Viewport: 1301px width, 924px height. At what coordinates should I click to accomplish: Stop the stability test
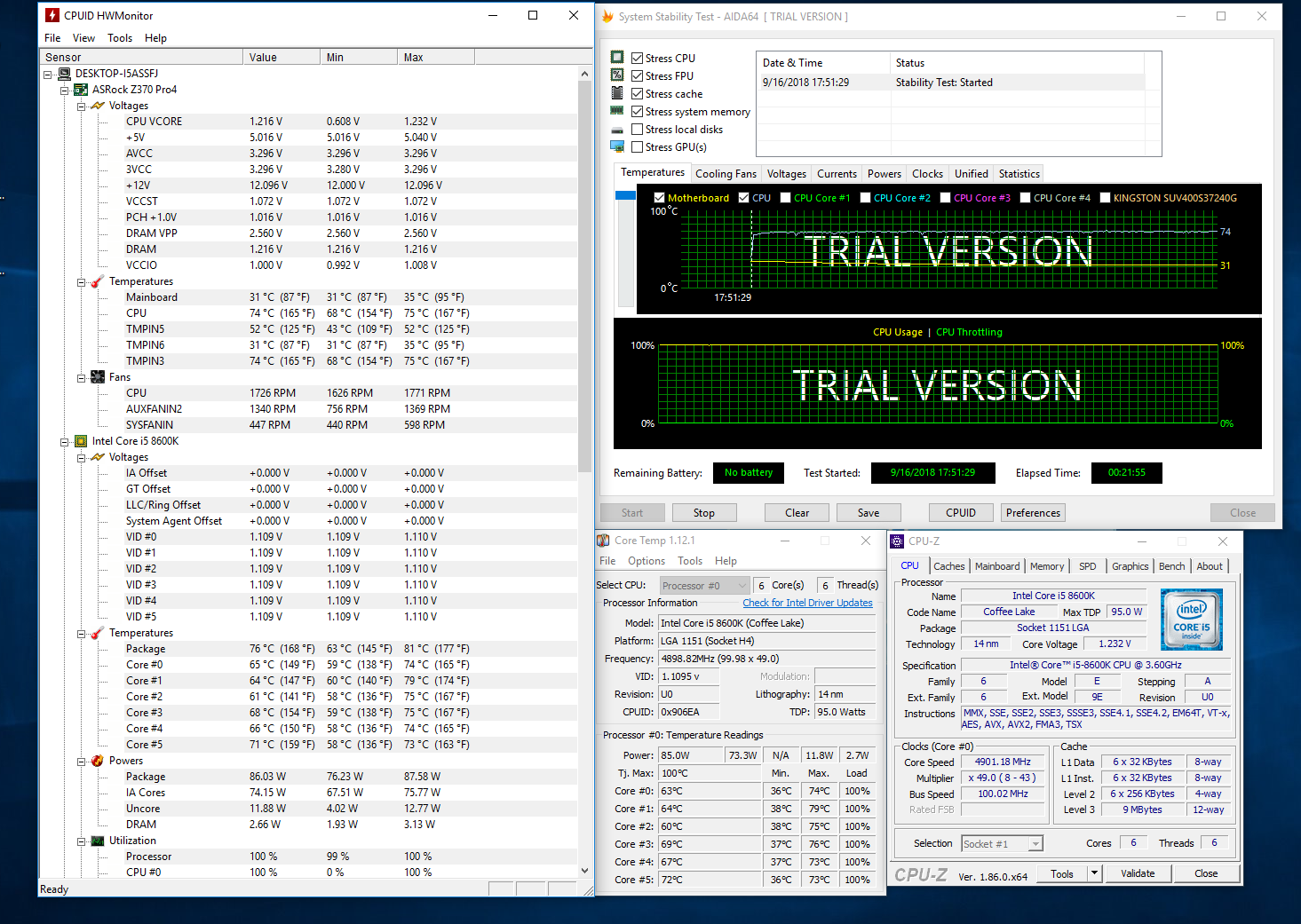click(x=703, y=513)
